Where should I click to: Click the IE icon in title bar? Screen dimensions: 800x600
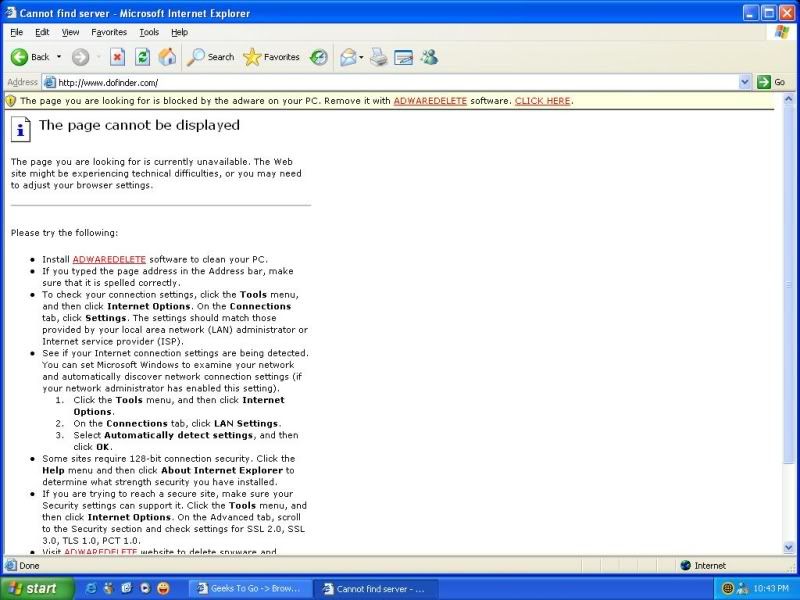pos(11,12)
